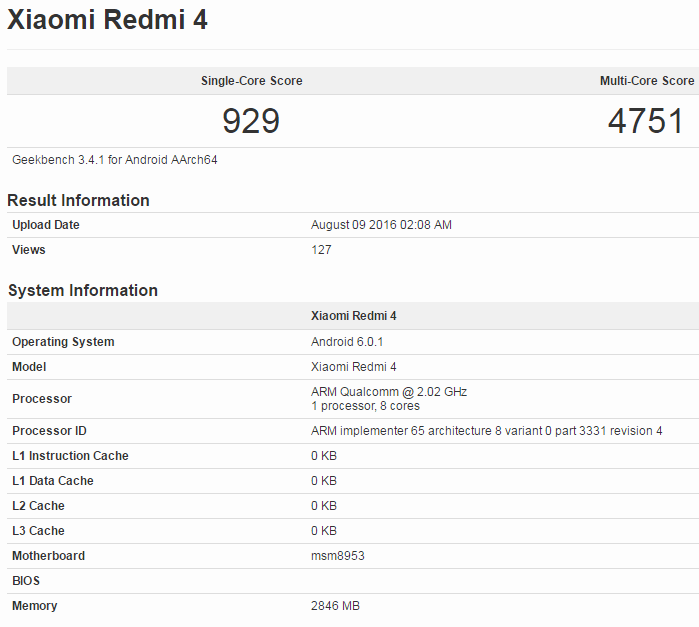Image resolution: width=699 pixels, height=627 pixels.
Task: Click L1 Data Cache label
Action: click(x=53, y=481)
